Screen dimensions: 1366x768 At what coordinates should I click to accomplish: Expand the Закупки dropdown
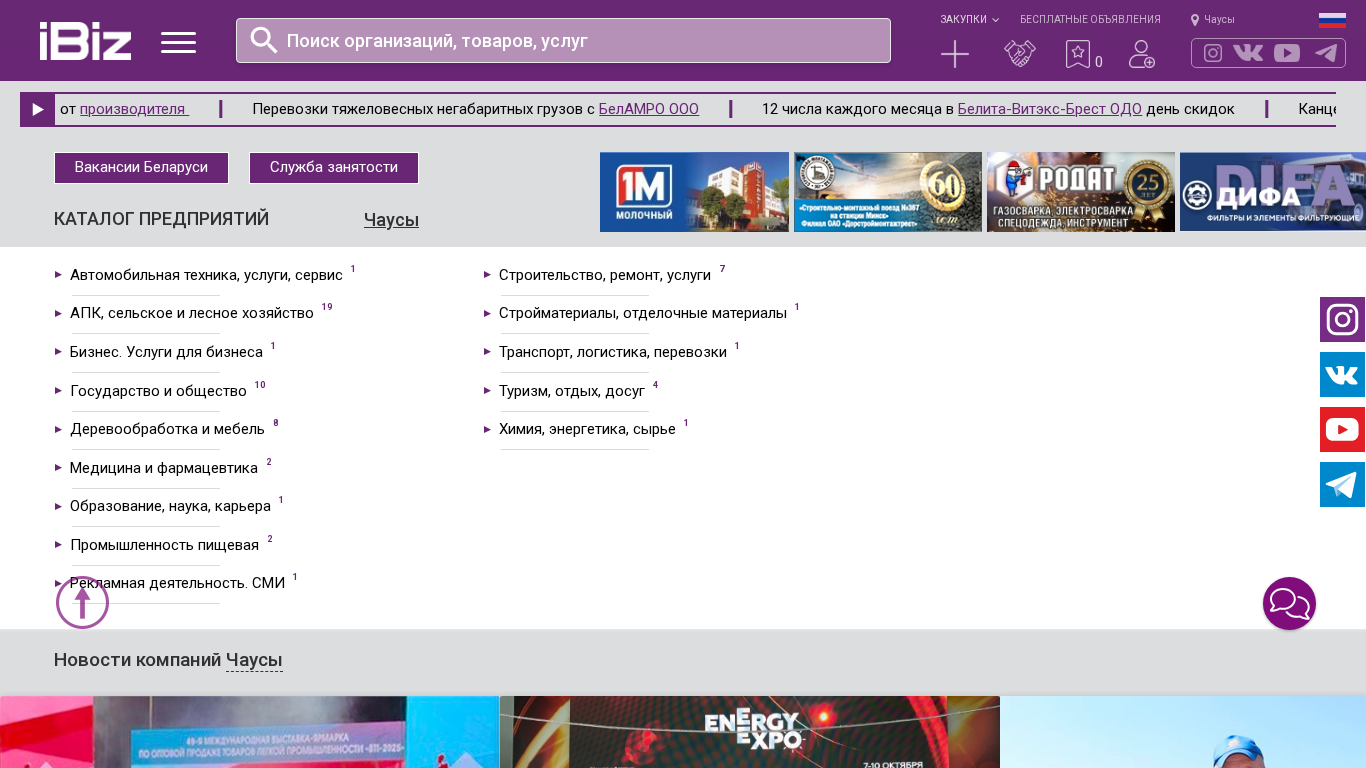(969, 19)
